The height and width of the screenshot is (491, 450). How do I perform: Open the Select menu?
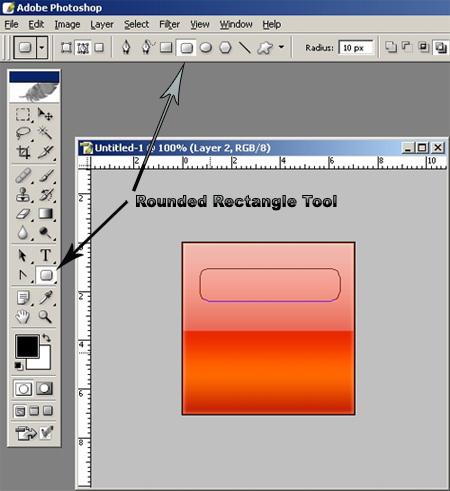[136, 24]
